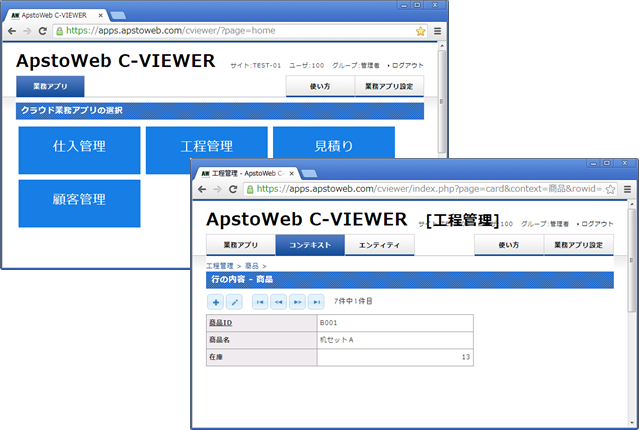Go to next record icon
The height and width of the screenshot is (430, 639).
pos(297,302)
